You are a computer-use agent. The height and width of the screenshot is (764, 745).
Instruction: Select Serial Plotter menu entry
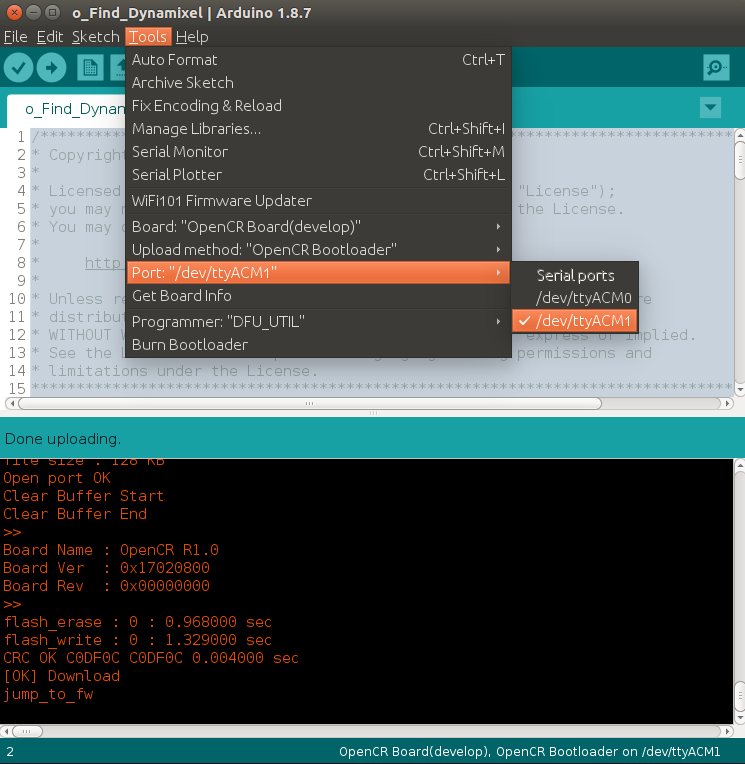(177, 175)
